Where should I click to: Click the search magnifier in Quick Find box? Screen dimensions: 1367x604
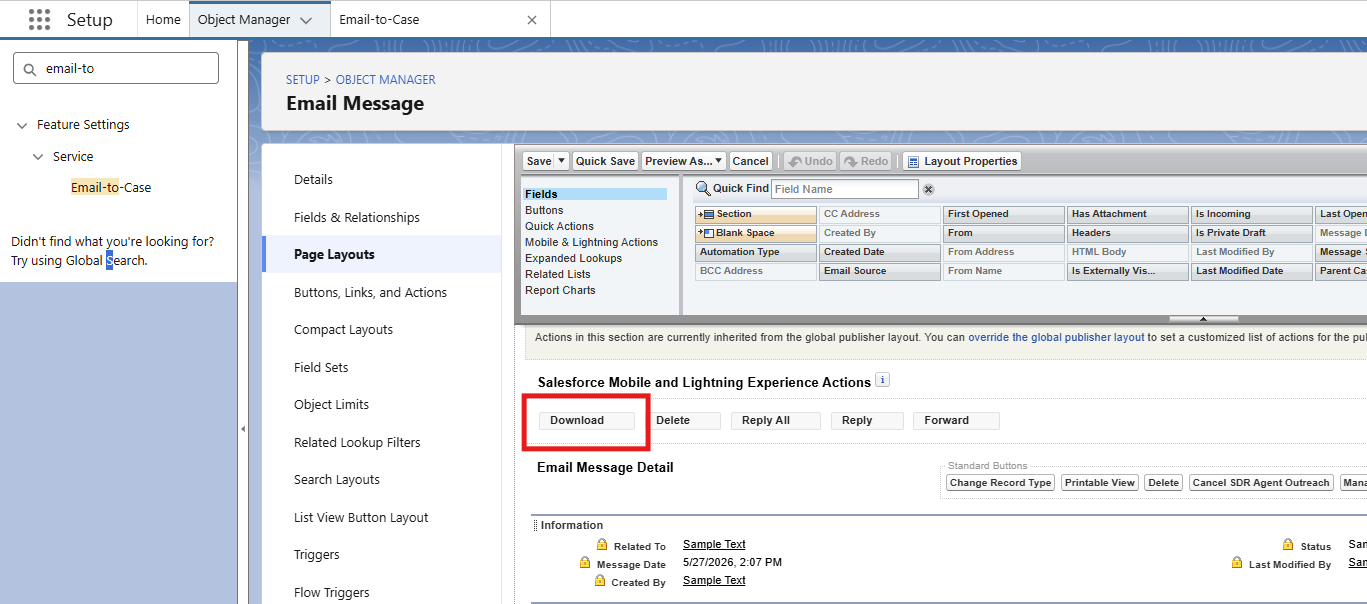tap(31, 69)
